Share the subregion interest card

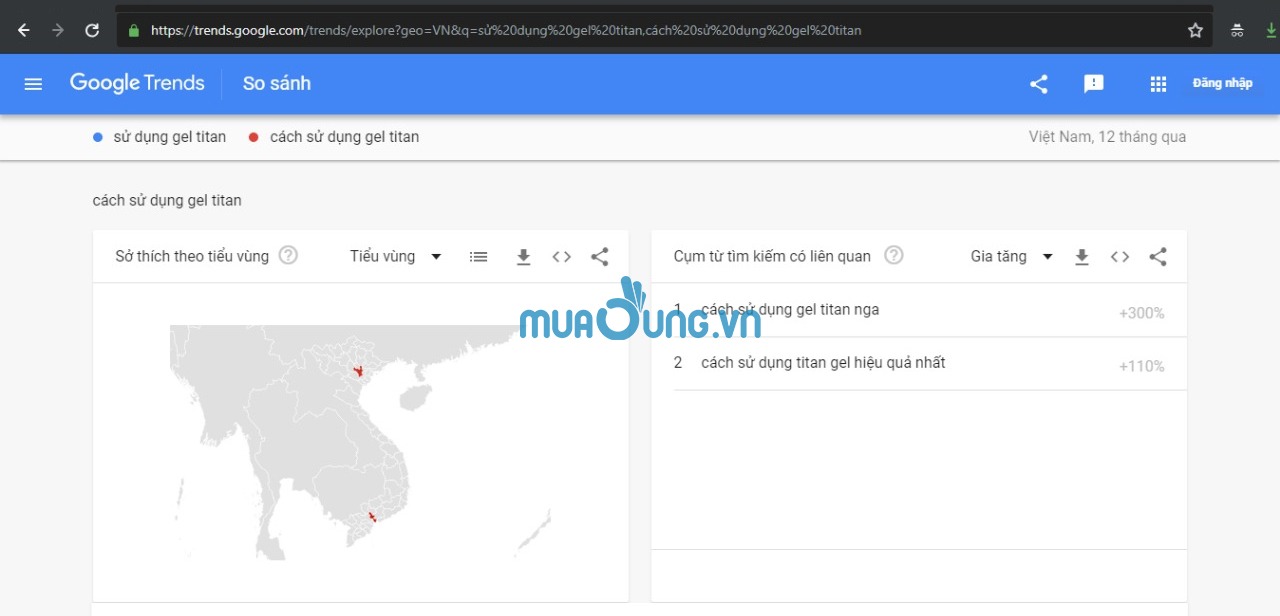tap(600, 257)
